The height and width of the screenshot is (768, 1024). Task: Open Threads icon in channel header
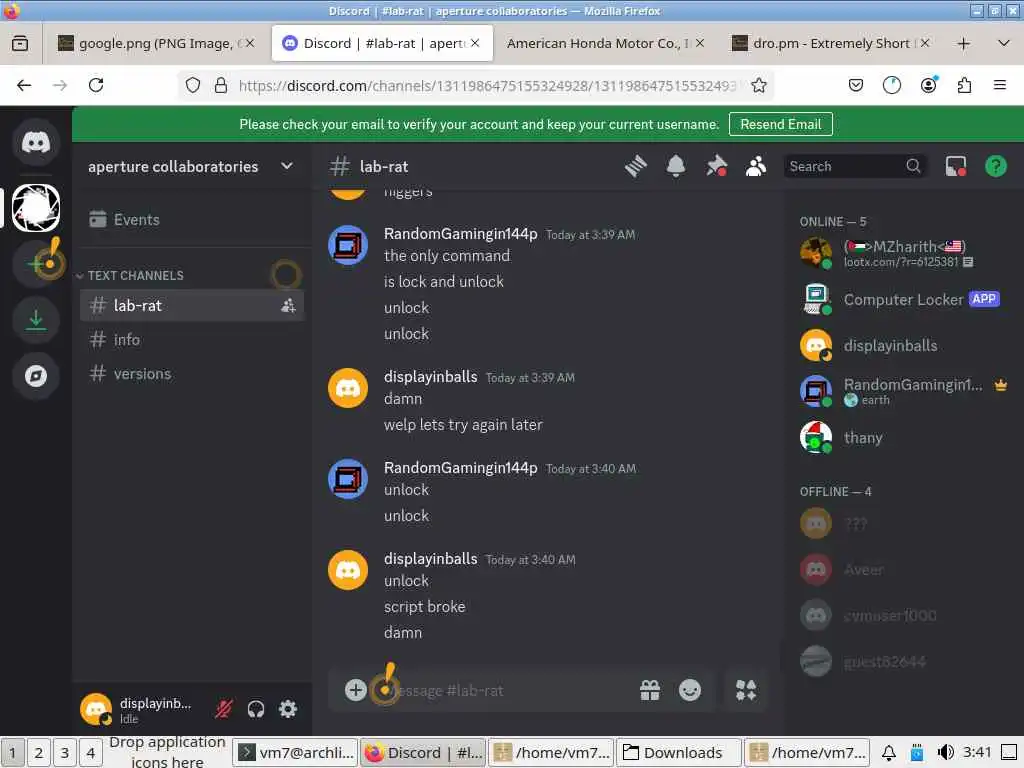pyautogui.click(x=635, y=167)
